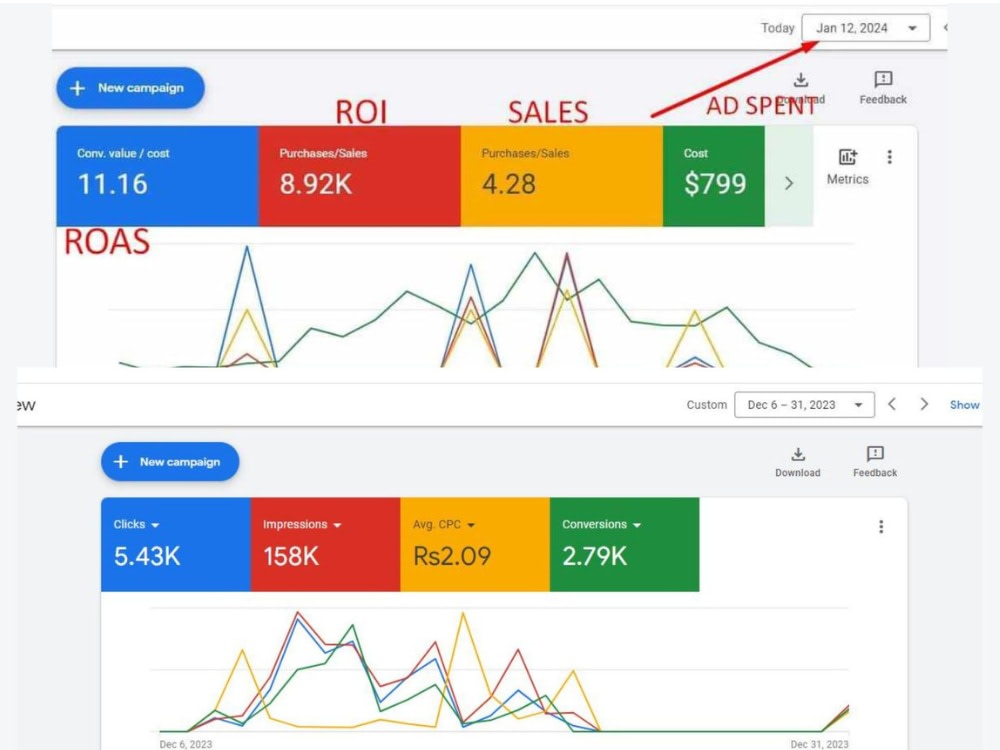Click the plus icon in top New campaign

pos(77,88)
